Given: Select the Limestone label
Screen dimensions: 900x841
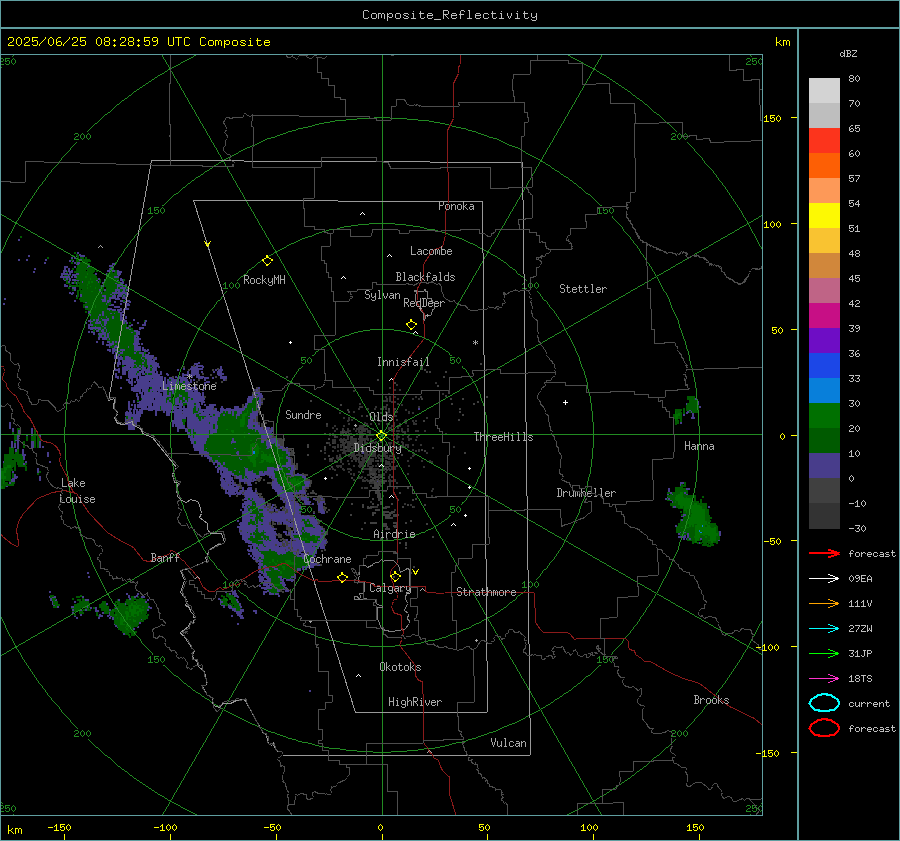Looking at the screenshot, I should coord(189,386).
